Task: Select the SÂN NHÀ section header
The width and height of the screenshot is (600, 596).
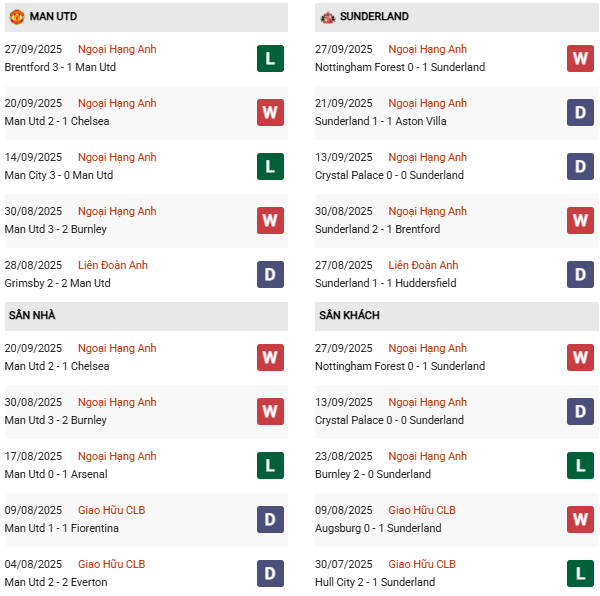Action: 31,316
